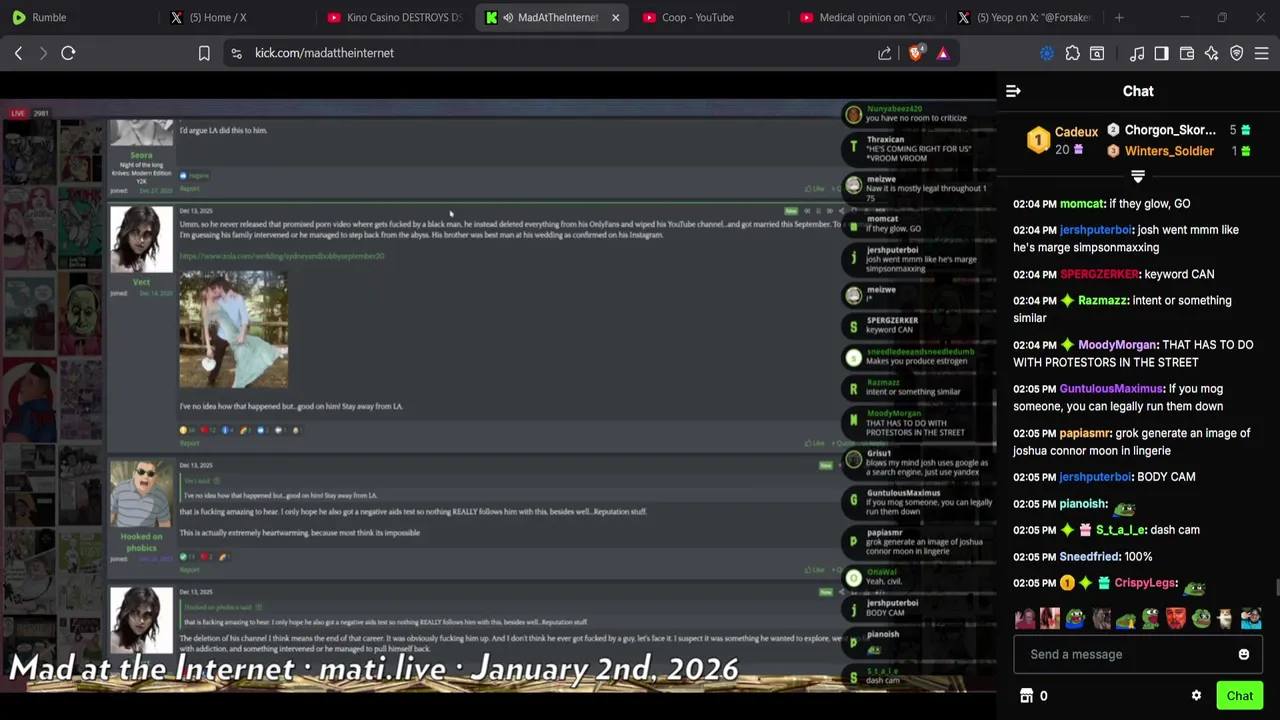This screenshot has width=1280, height=720.
Task: Expand the gift leaderboard chevron
Action: (1138, 177)
